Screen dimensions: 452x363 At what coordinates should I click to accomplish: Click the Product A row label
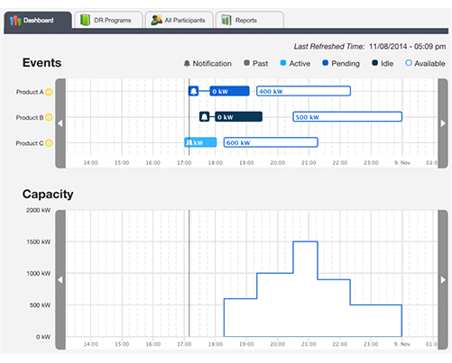tap(30, 92)
